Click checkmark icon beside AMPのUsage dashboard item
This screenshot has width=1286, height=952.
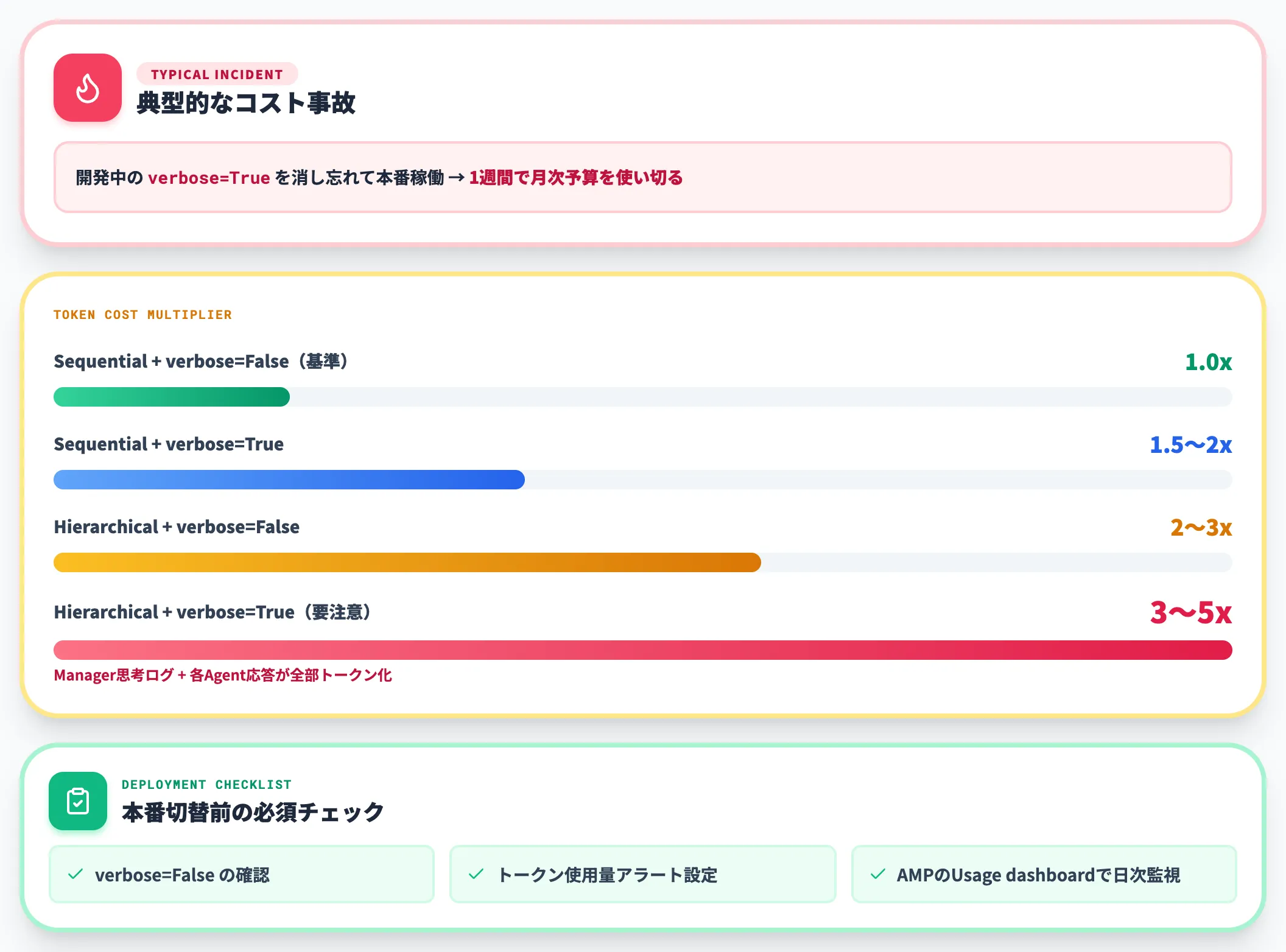click(x=878, y=875)
